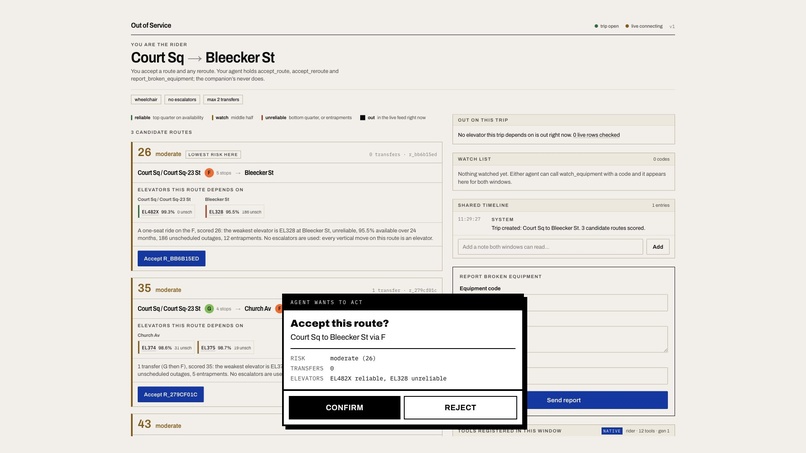This screenshot has height=453, width=806.
Task: Reject the agent's route request
Action: (460, 407)
